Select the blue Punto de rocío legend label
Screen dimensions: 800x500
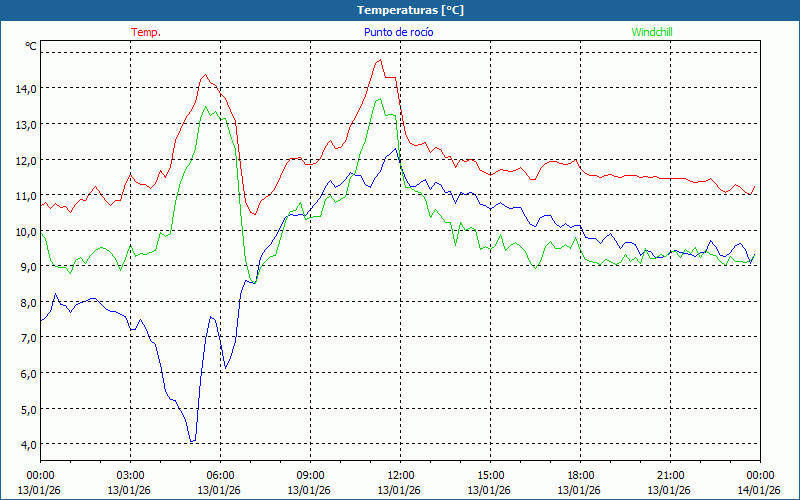(398, 32)
